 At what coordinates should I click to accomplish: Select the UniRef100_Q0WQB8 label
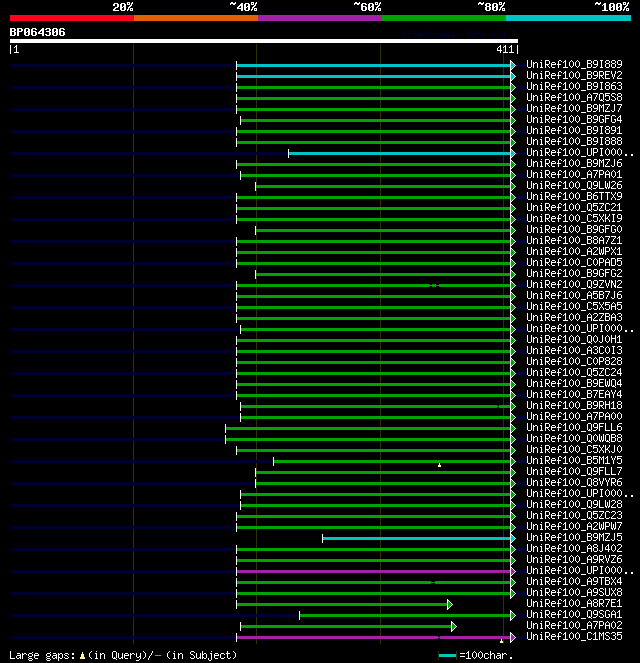coord(574,438)
